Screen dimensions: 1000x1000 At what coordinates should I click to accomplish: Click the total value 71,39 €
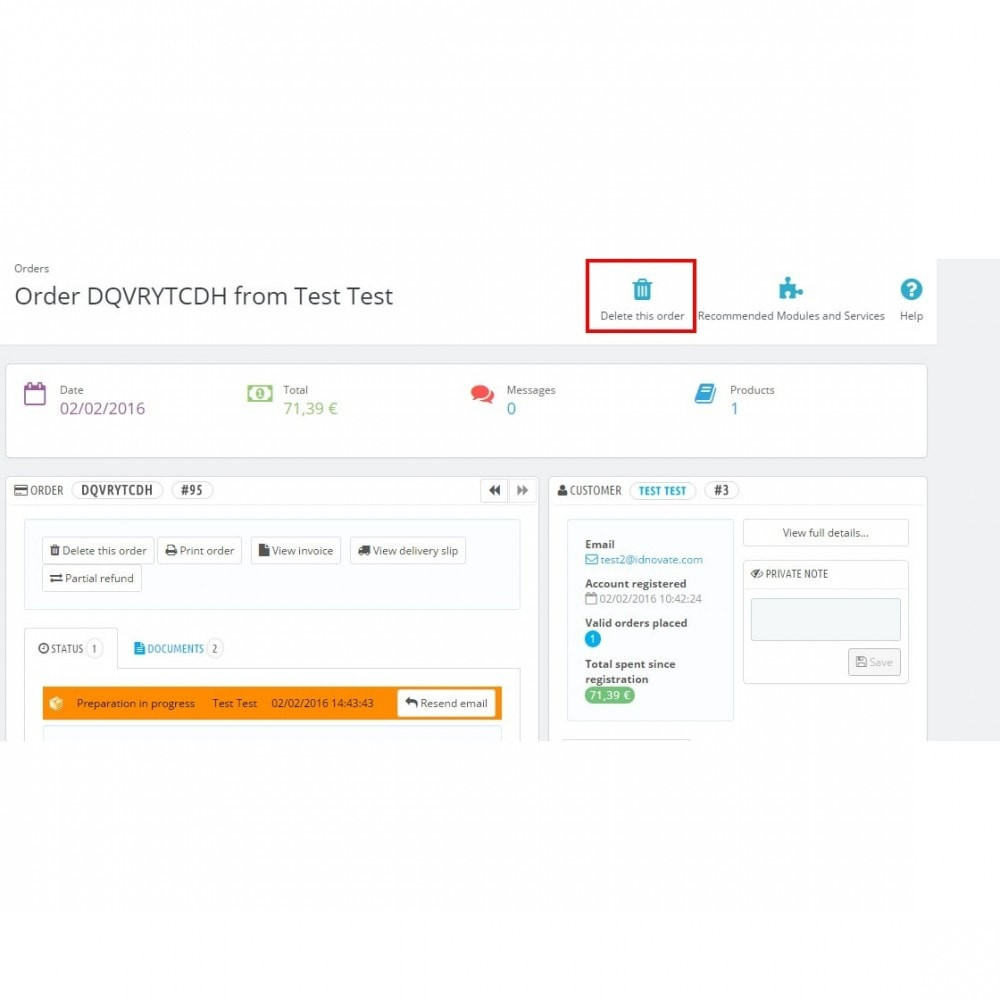point(310,408)
